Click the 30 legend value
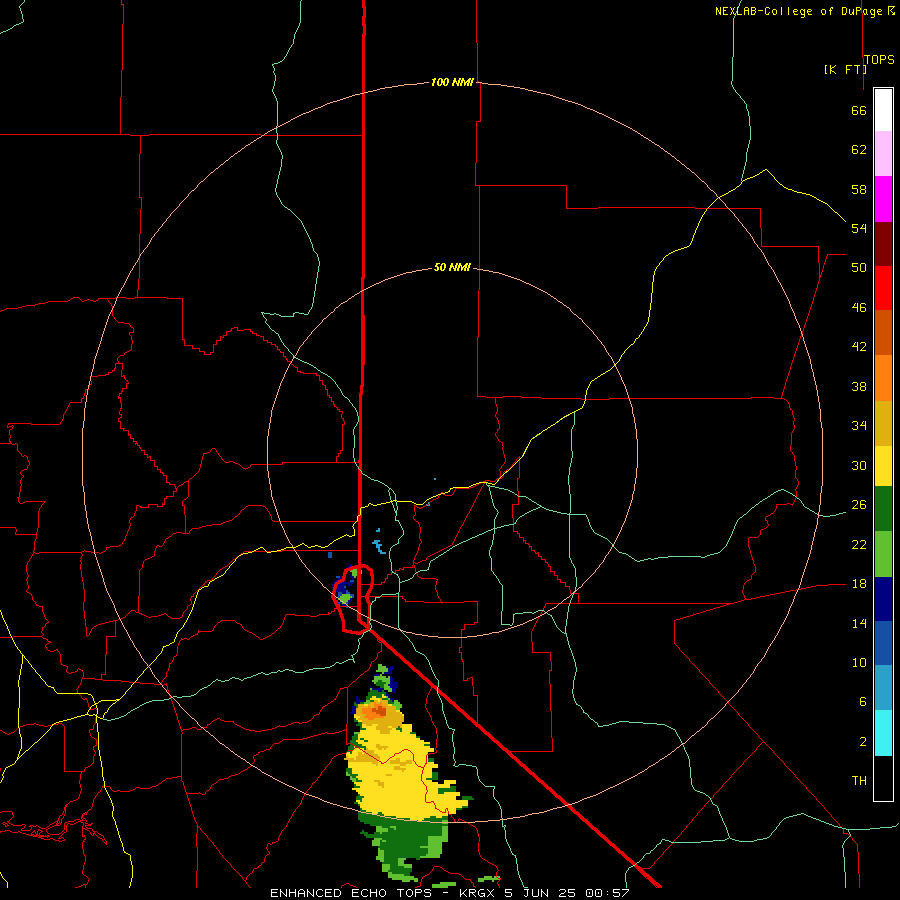 coord(859,465)
